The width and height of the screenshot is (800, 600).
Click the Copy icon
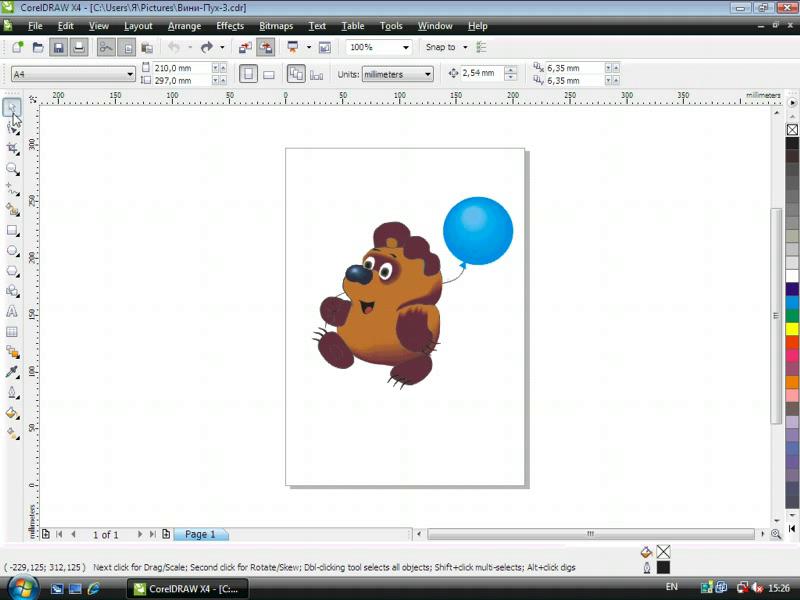(127, 47)
